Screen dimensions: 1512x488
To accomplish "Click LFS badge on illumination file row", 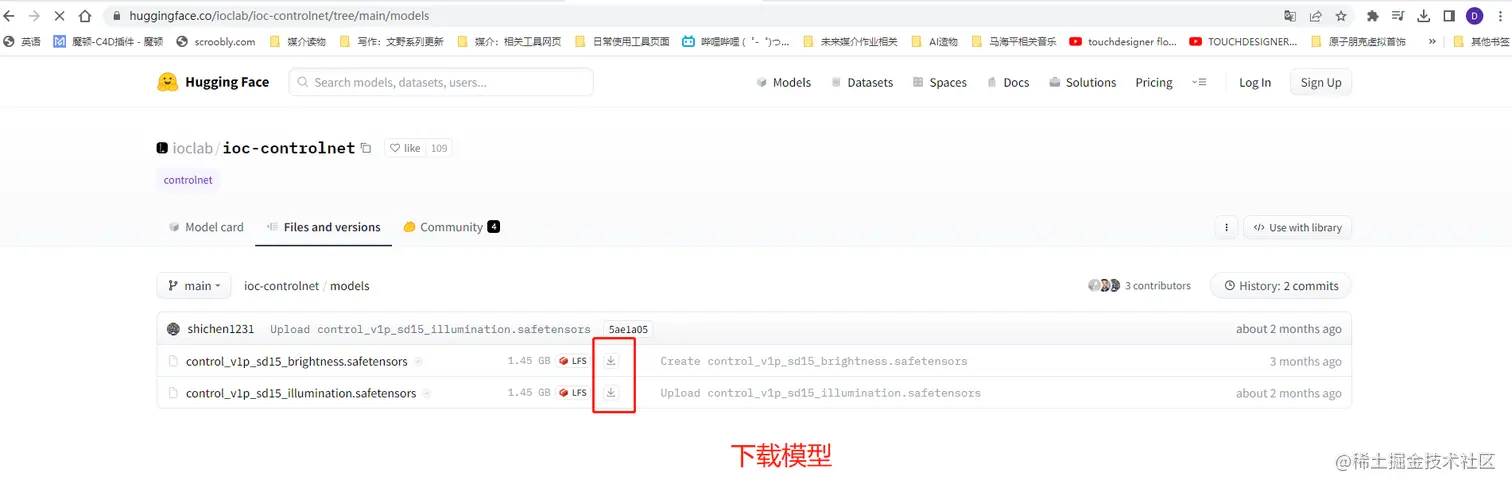I will [x=573, y=393].
